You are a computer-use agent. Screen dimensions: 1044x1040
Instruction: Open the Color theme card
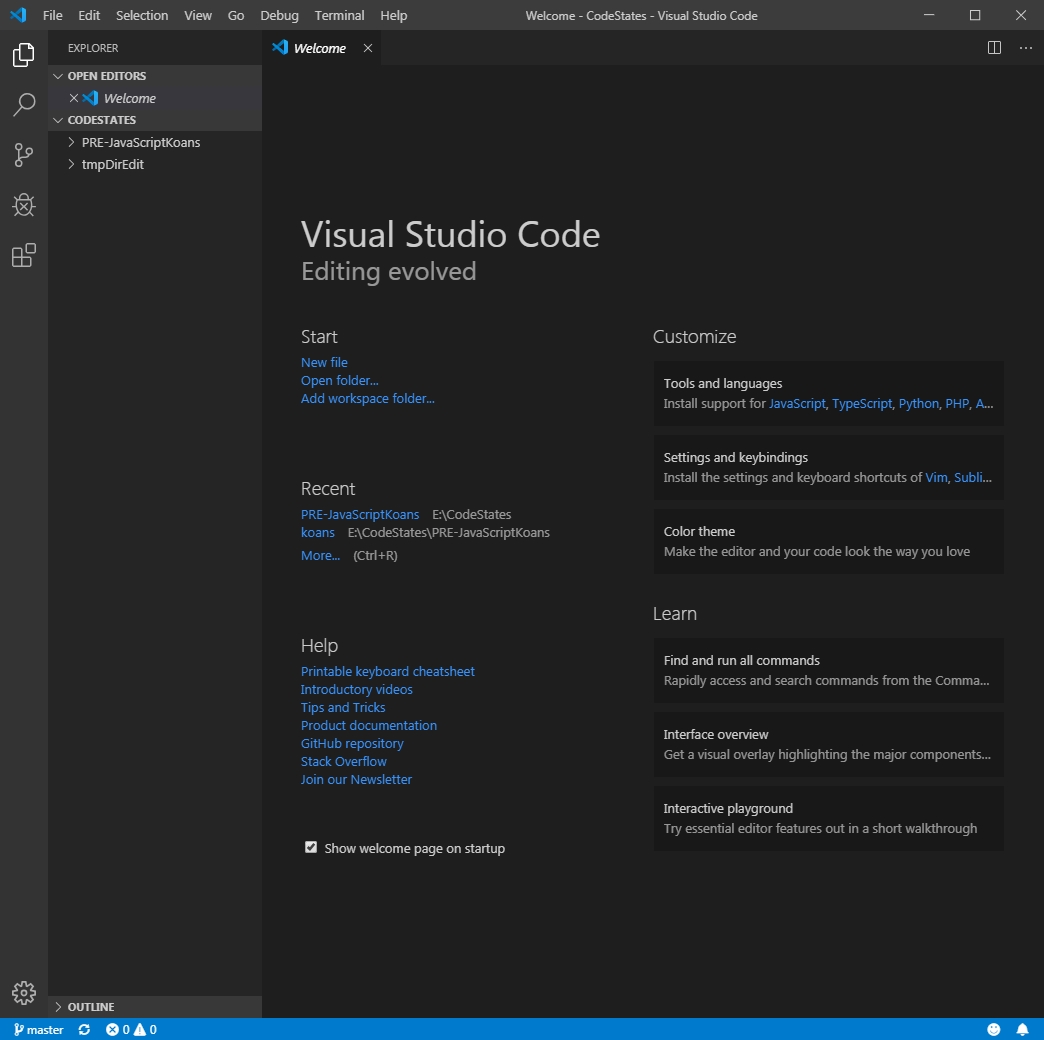[828, 541]
